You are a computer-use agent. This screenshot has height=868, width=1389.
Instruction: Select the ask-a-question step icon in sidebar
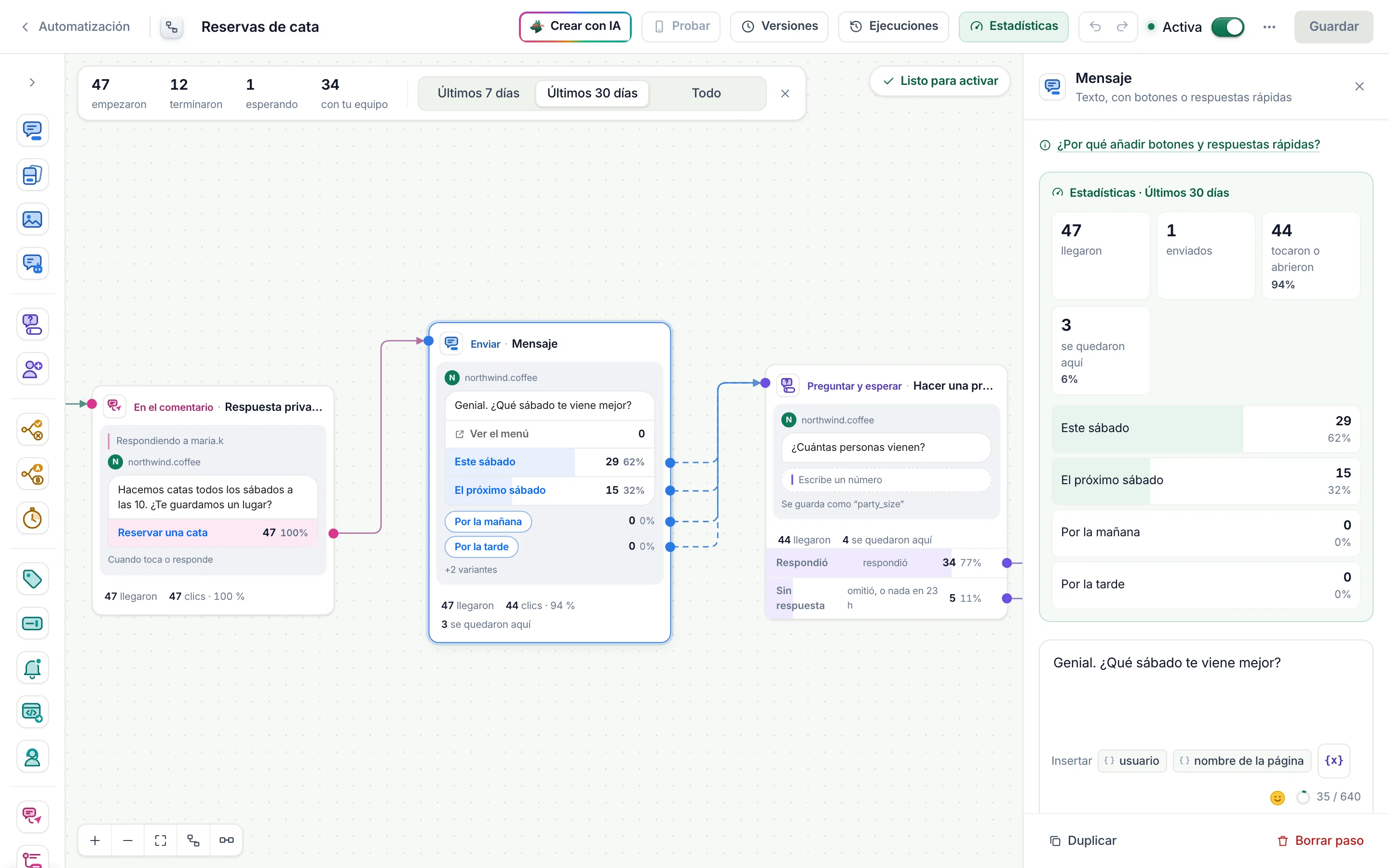tap(32, 325)
